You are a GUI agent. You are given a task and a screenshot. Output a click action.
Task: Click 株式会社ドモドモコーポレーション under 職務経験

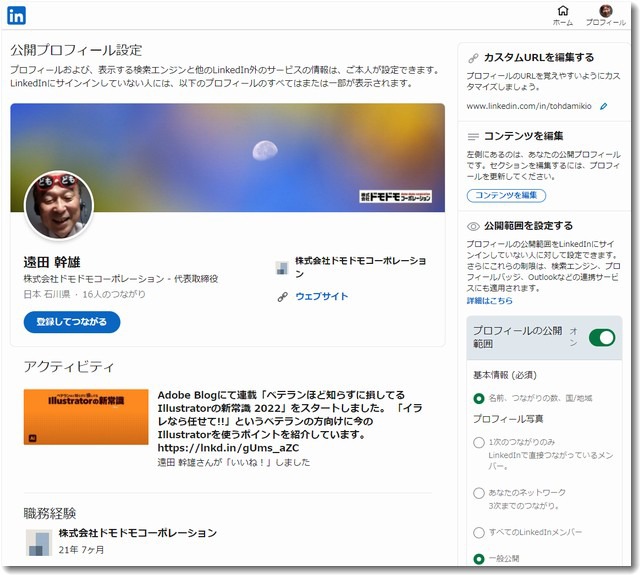point(138,533)
